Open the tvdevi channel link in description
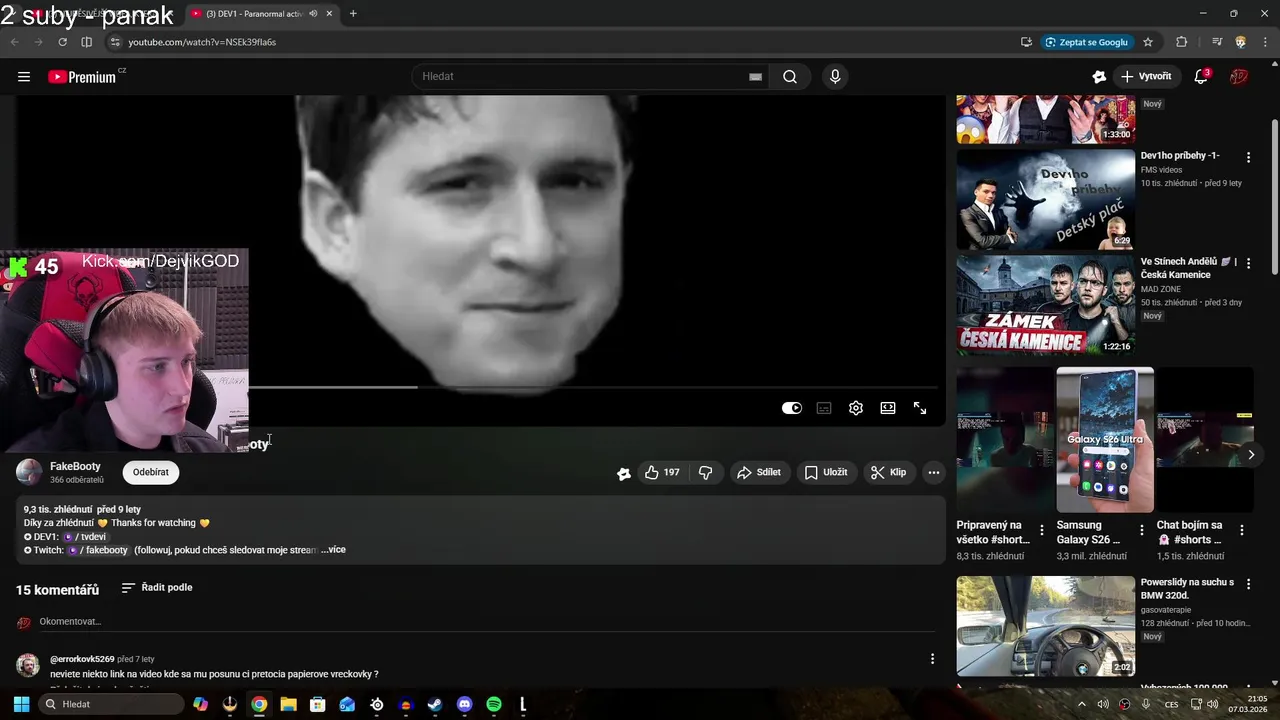Image resolution: width=1280 pixels, height=720 pixels. pos(86,537)
